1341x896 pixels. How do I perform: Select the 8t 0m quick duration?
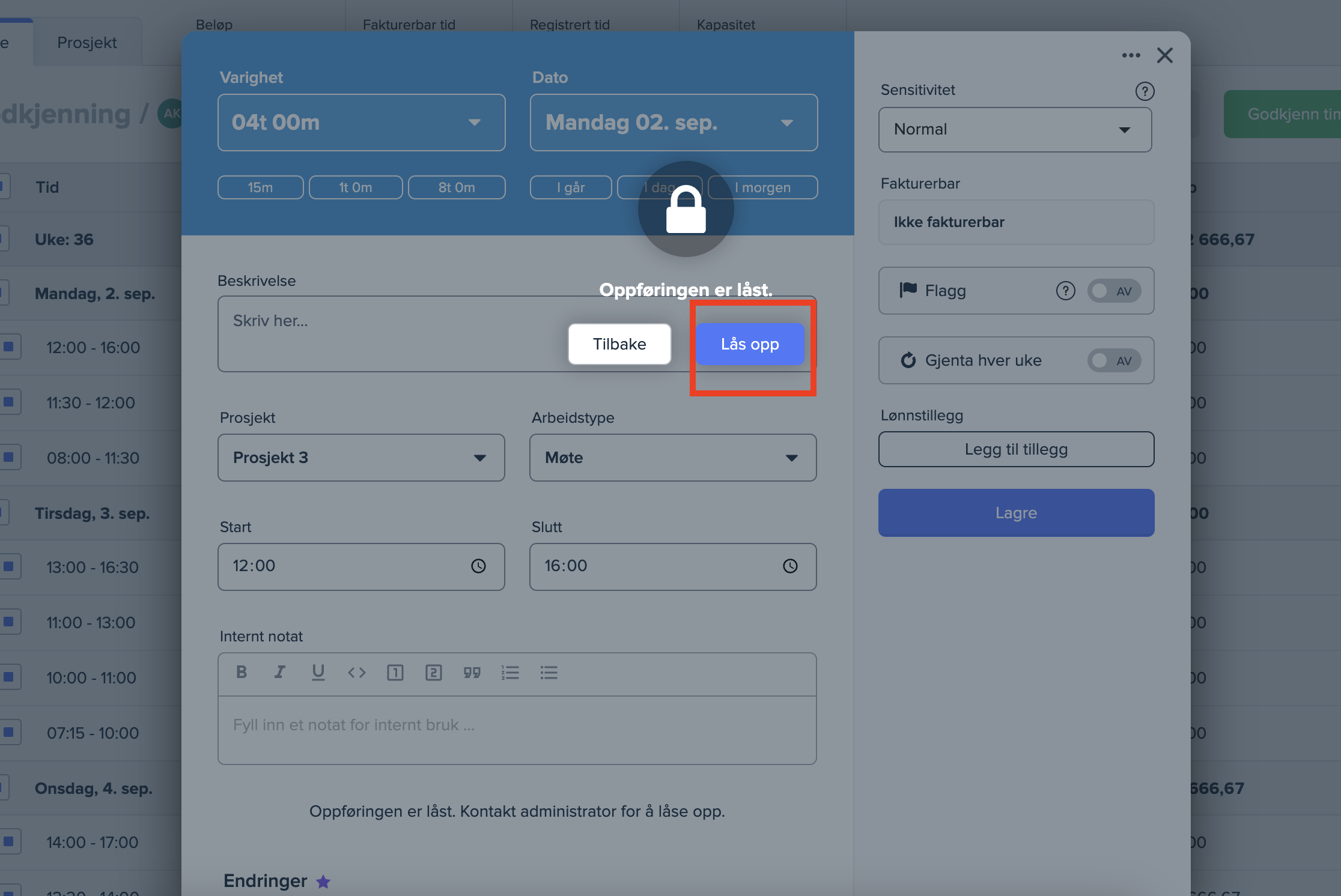[457, 187]
